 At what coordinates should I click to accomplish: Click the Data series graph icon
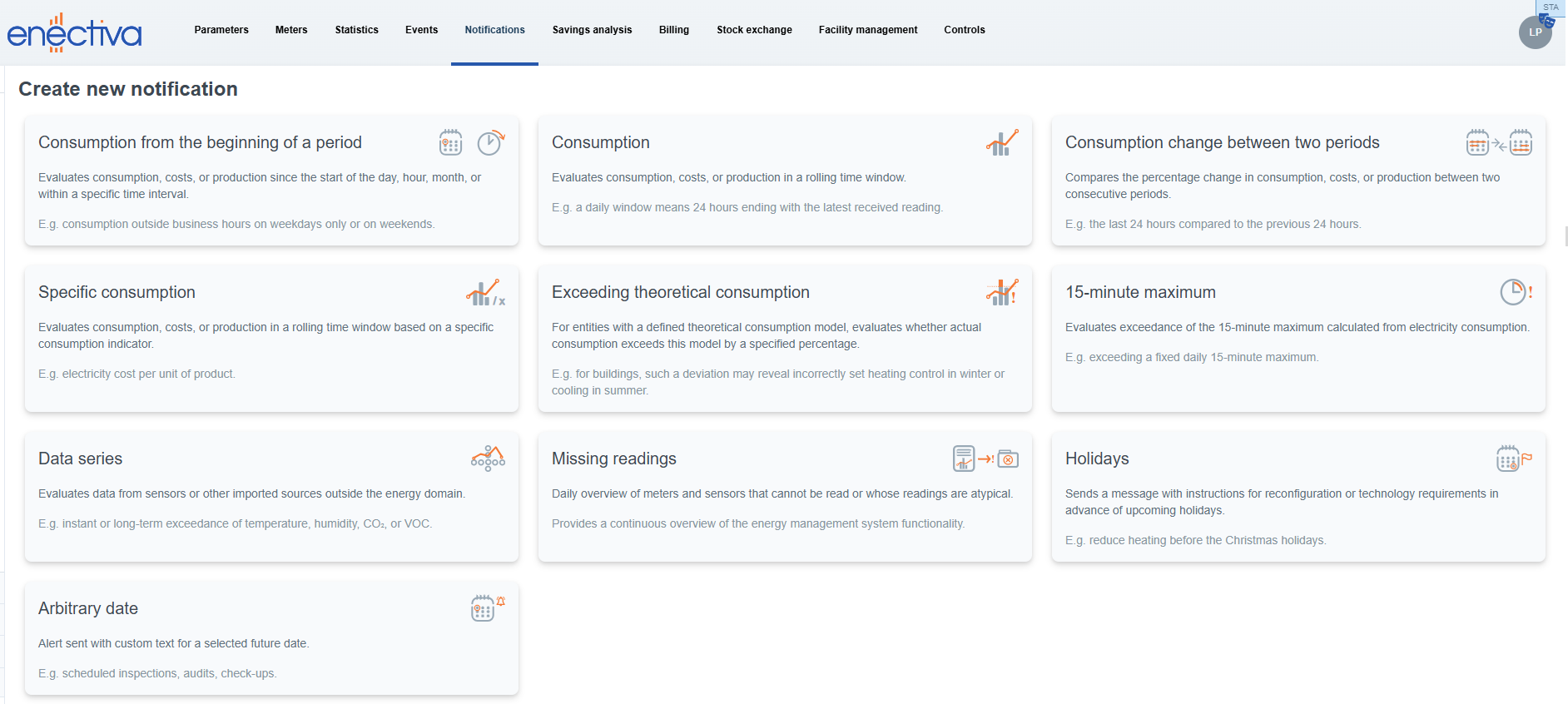point(488,459)
